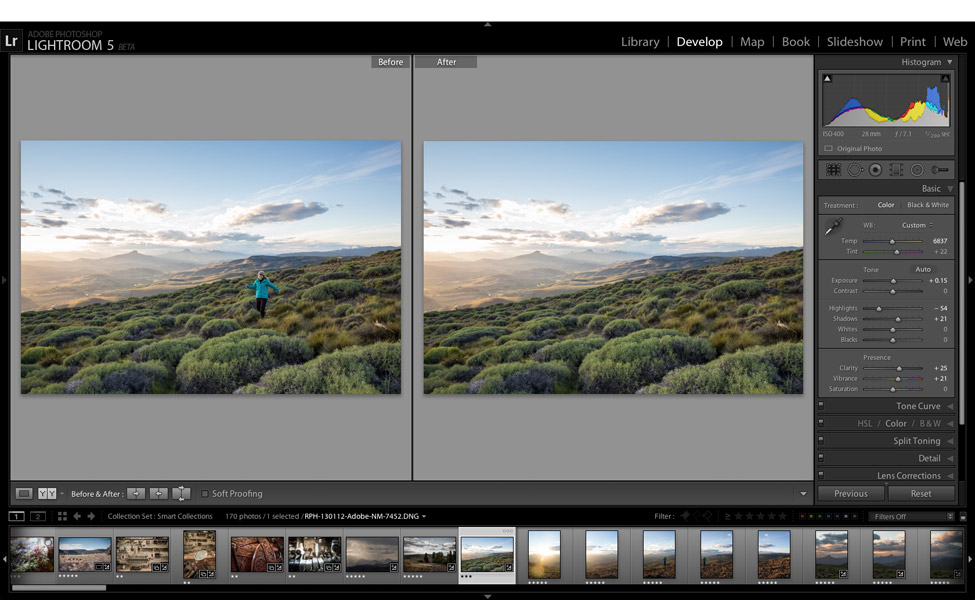The height and width of the screenshot is (600, 975).
Task: Open the WB Custom preset dropdown
Action: pyautogui.click(x=917, y=225)
